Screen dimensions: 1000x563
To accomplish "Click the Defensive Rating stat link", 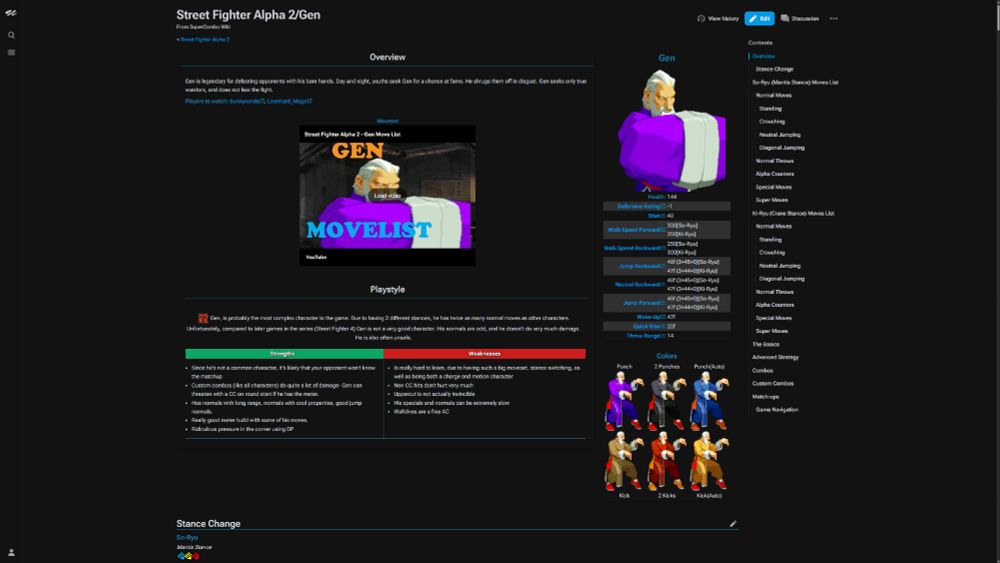I will pyautogui.click(x=641, y=207).
